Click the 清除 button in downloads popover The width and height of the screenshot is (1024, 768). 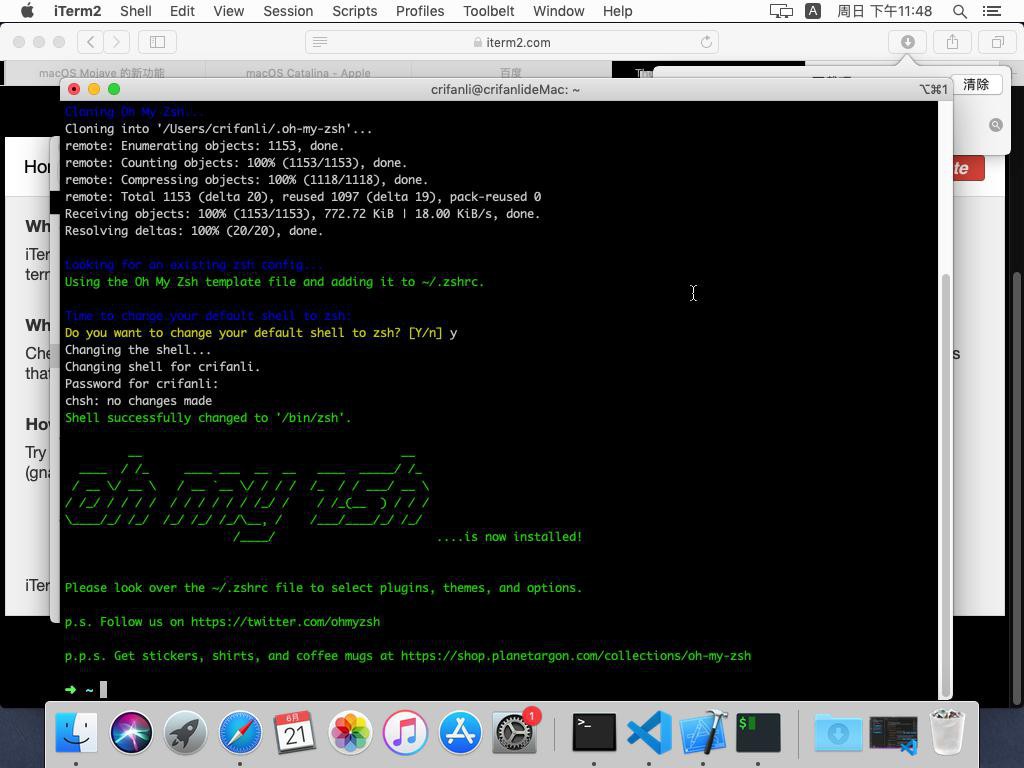point(976,84)
